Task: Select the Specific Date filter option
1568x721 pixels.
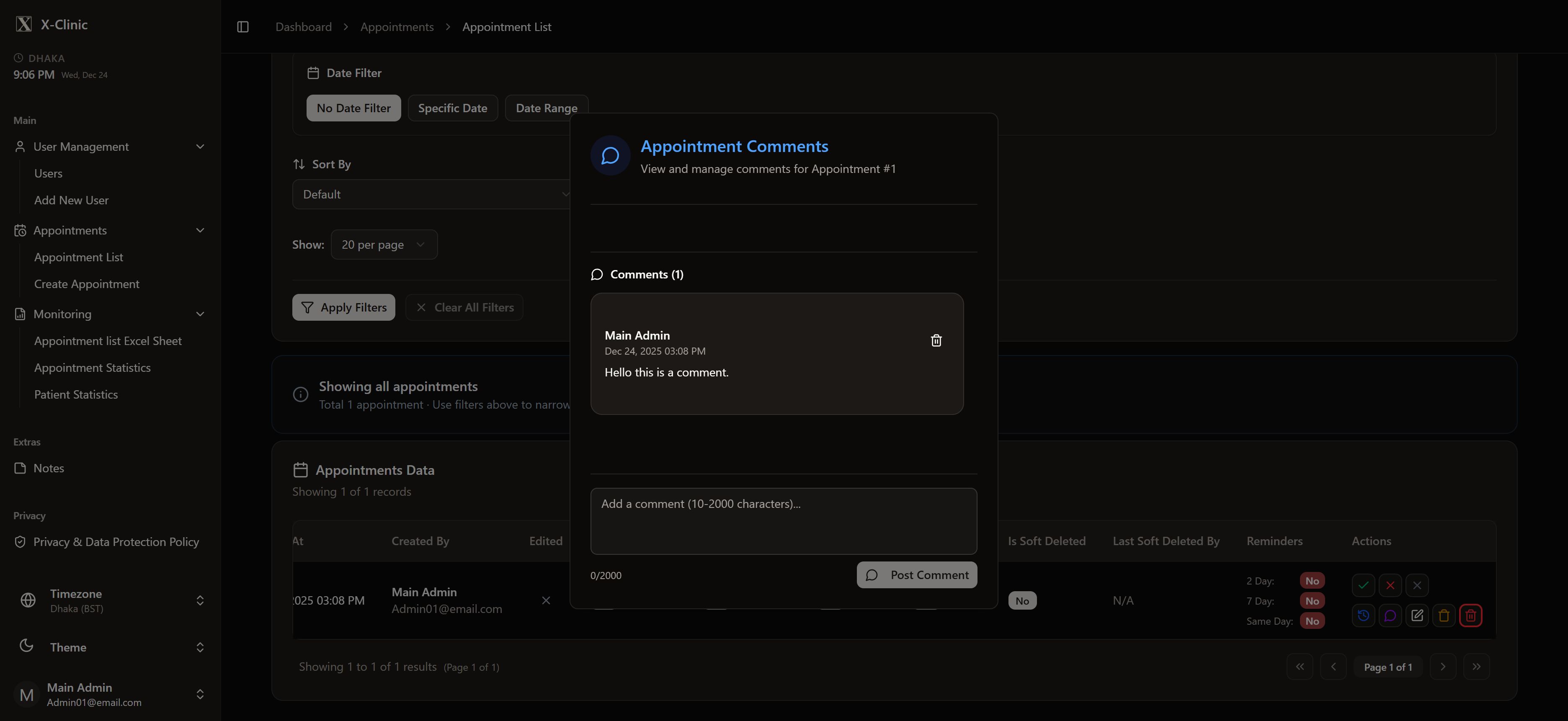Action: point(452,108)
